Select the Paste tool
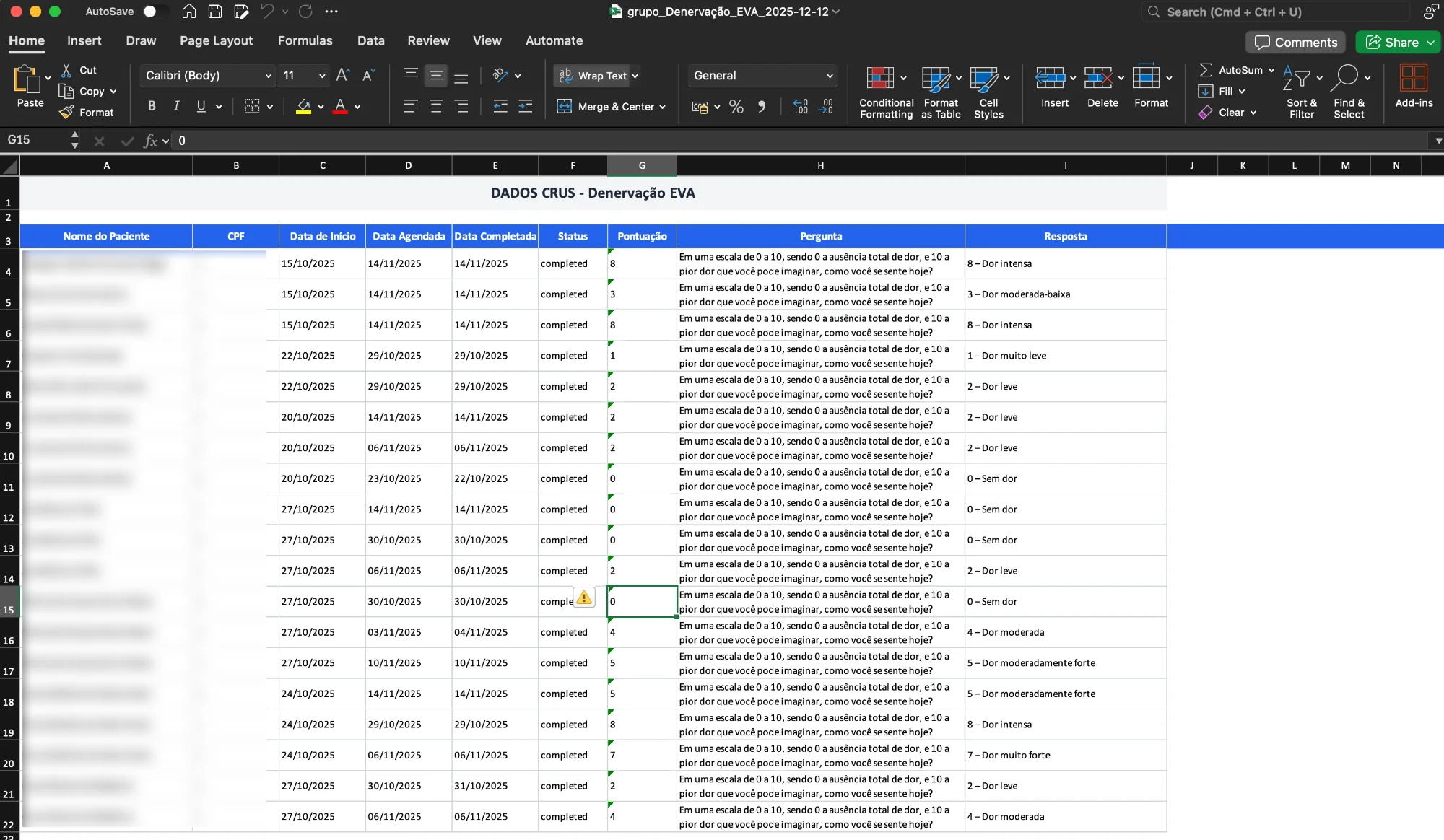1444x840 pixels. click(x=29, y=87)
